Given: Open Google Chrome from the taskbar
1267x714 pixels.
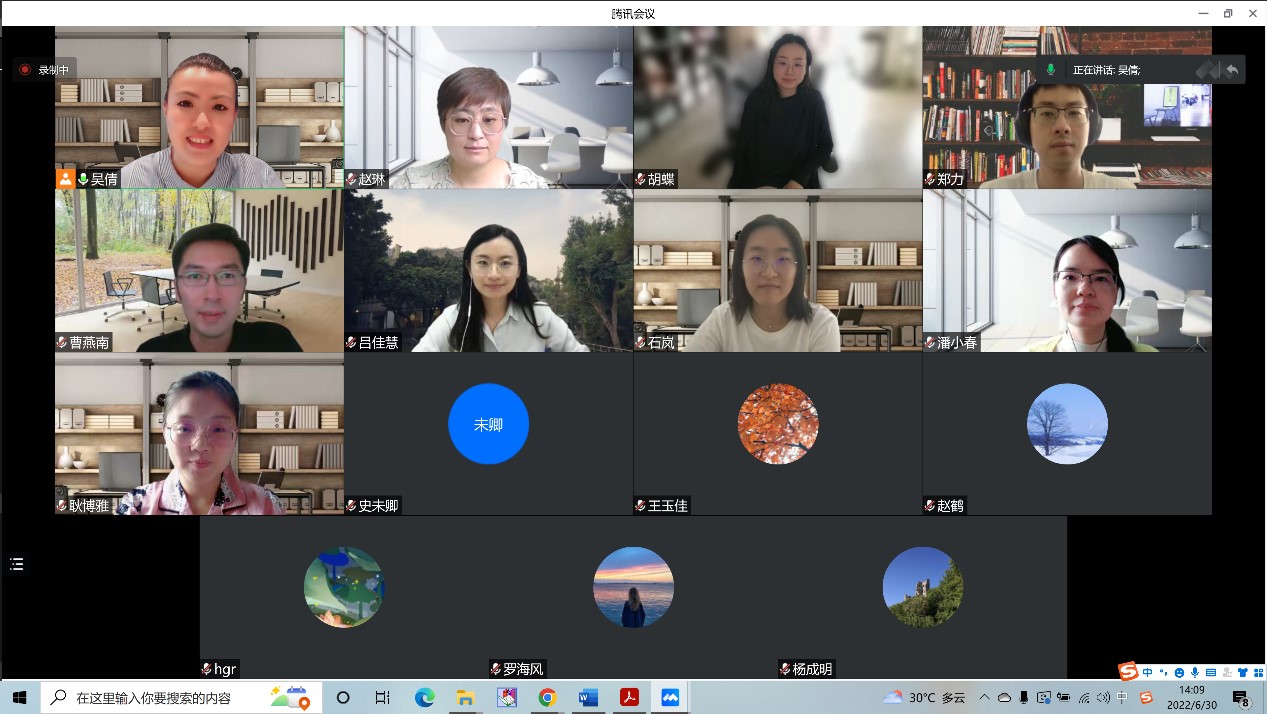Looking at the screenshot, I should coord(547,697).
